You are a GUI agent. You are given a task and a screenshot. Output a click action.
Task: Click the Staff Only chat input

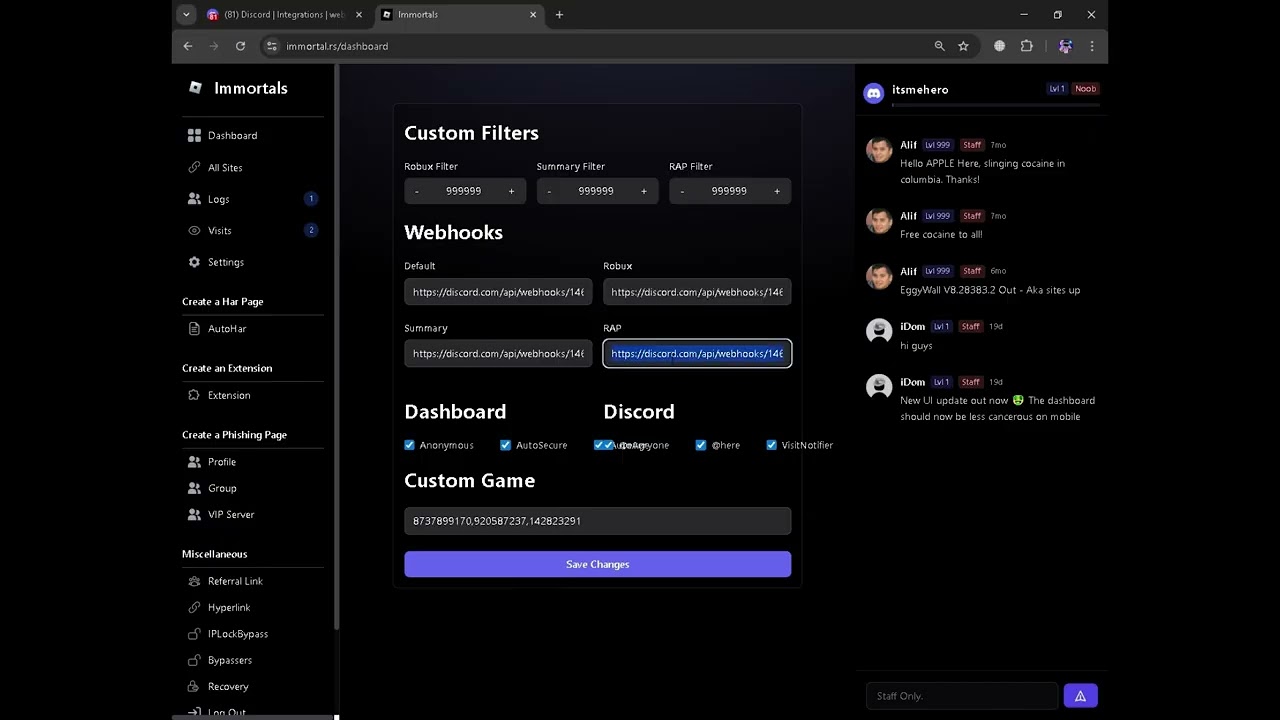961,696
